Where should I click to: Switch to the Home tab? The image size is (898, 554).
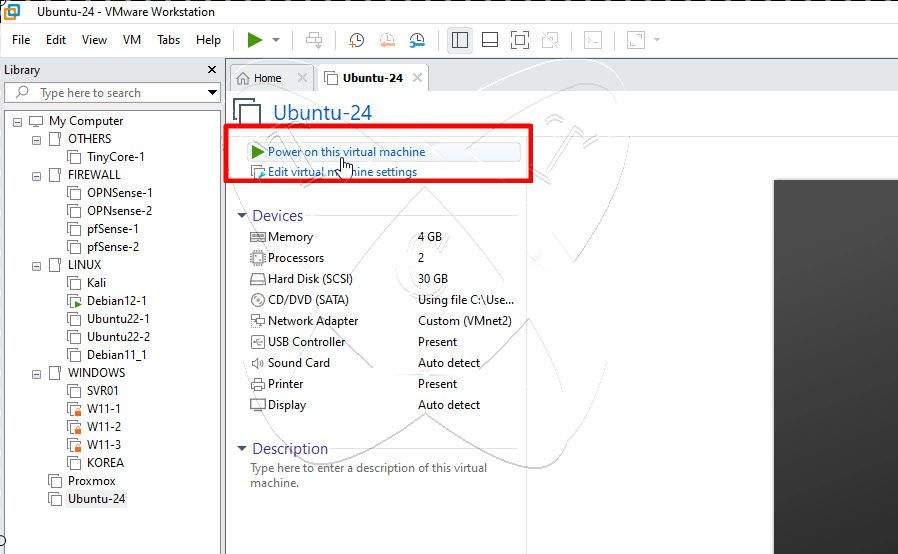pyautogui.click(x=267, y=78)
